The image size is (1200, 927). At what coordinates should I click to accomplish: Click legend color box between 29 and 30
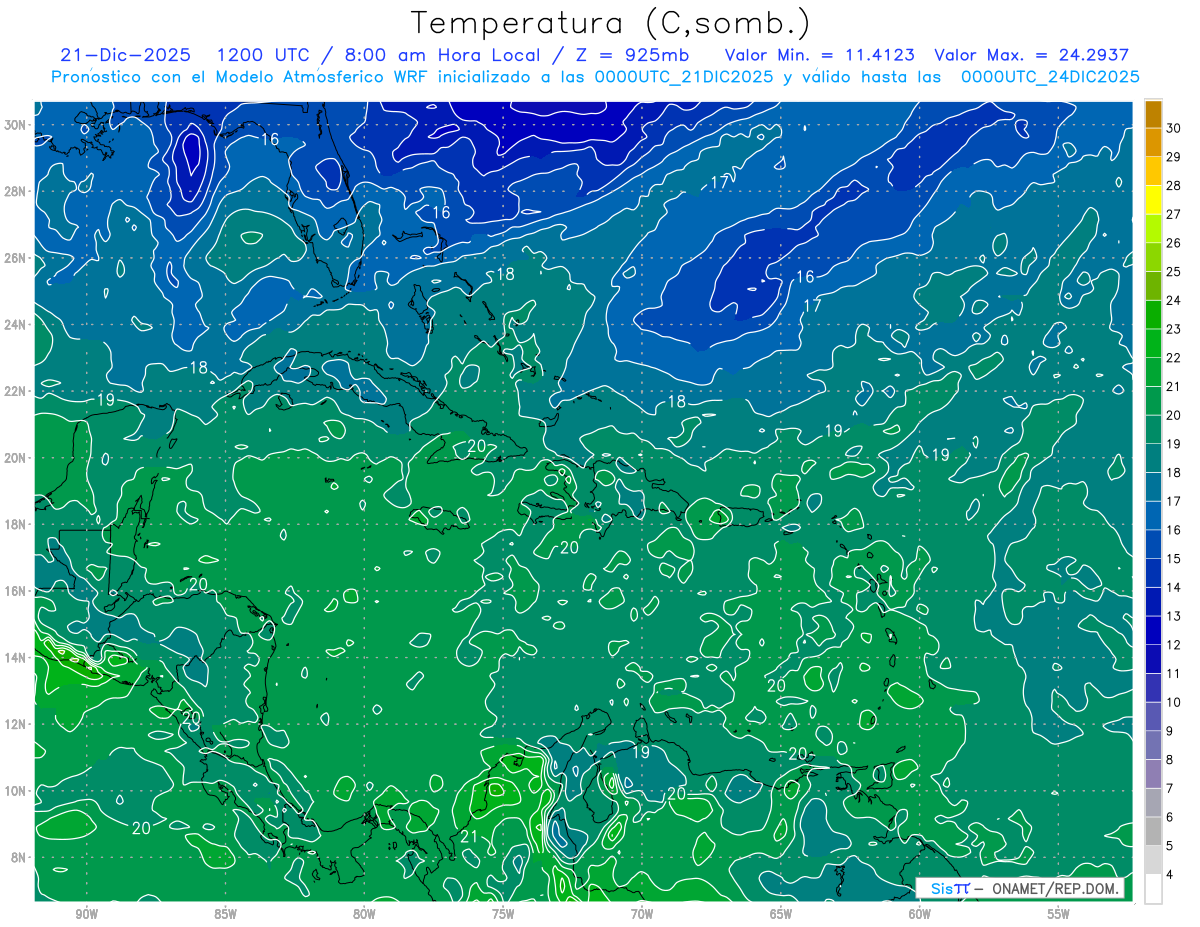pos(1153,142)
